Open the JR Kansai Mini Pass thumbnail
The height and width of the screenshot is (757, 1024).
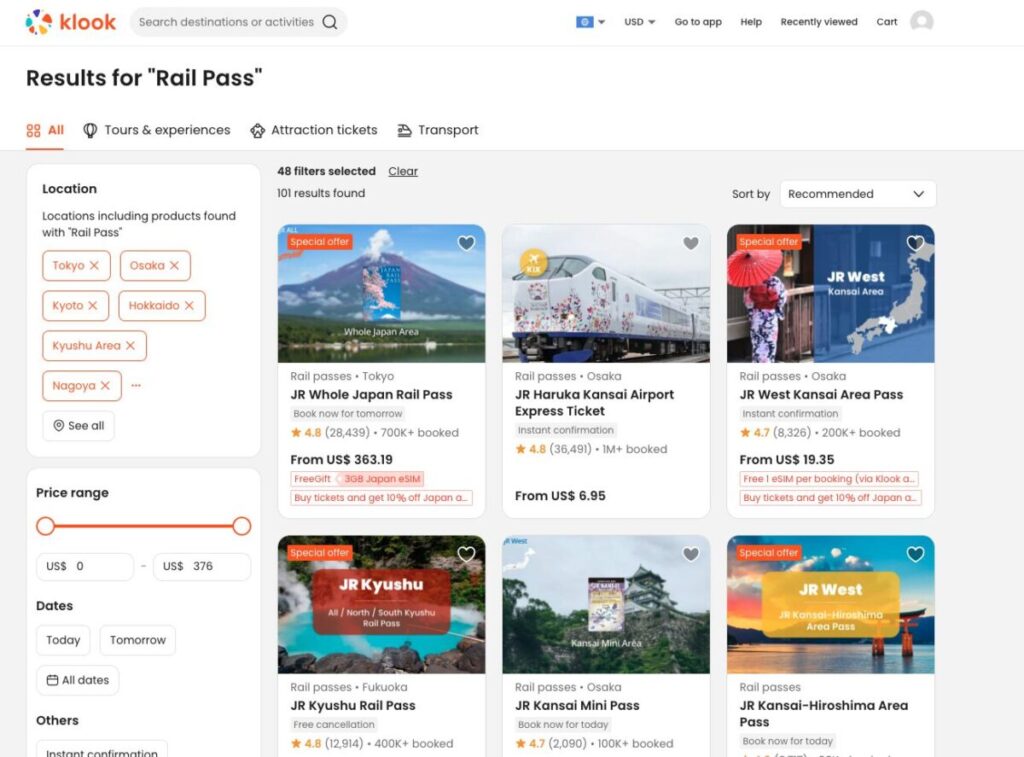tap(606, 605)
